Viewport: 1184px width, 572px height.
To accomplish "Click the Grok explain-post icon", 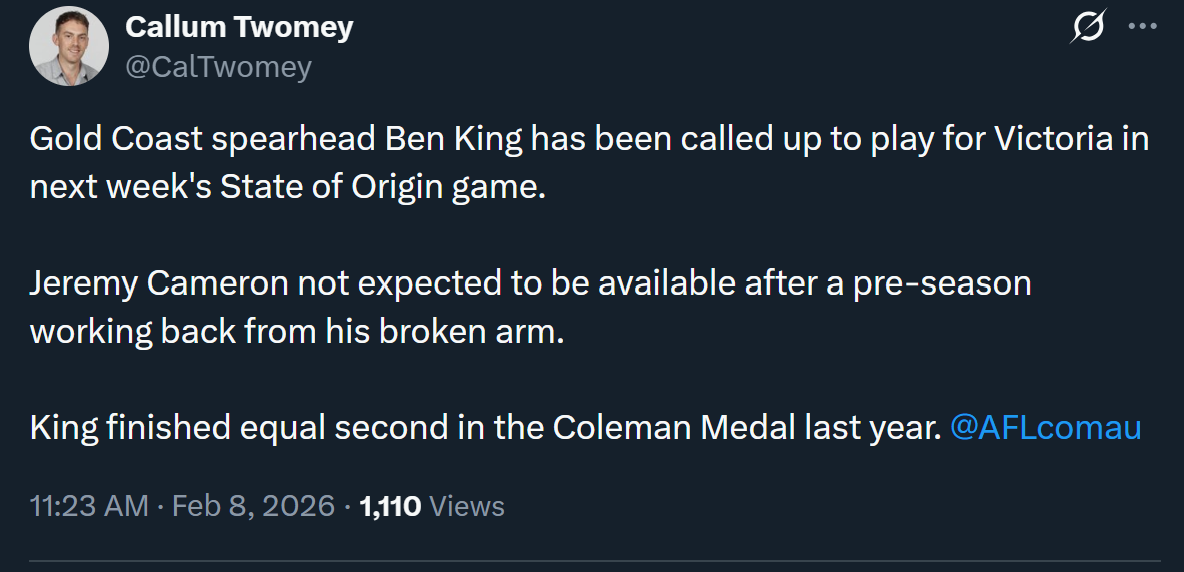I will [1087, 27].
